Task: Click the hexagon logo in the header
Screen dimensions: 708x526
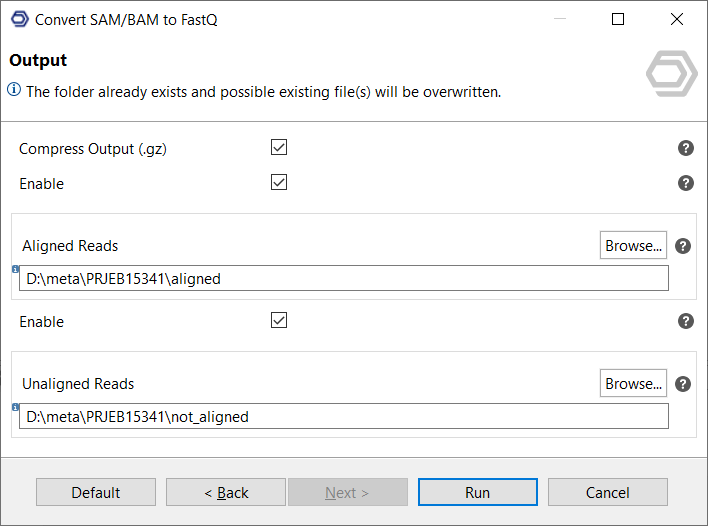Action: 671,72
